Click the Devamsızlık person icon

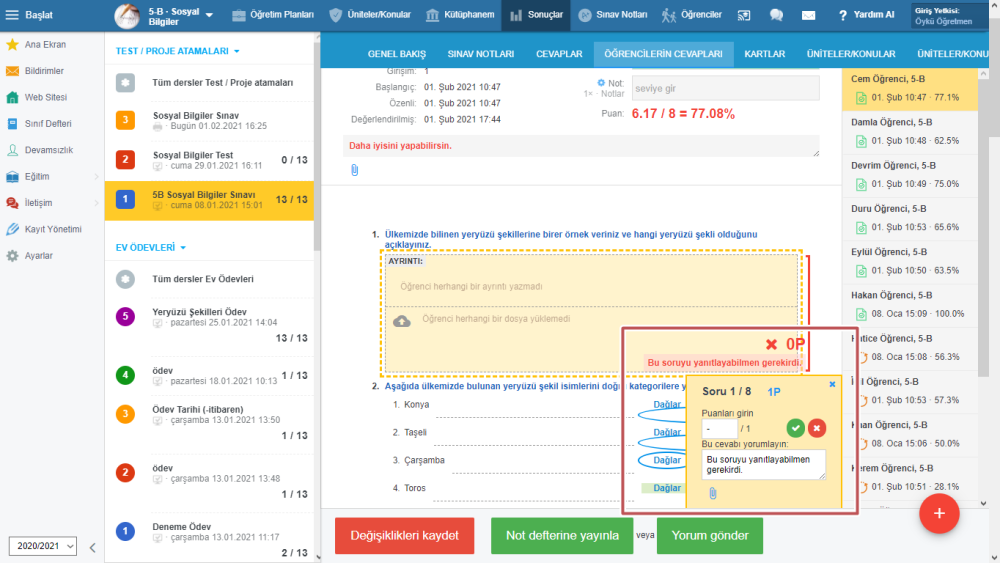[12, 150]
